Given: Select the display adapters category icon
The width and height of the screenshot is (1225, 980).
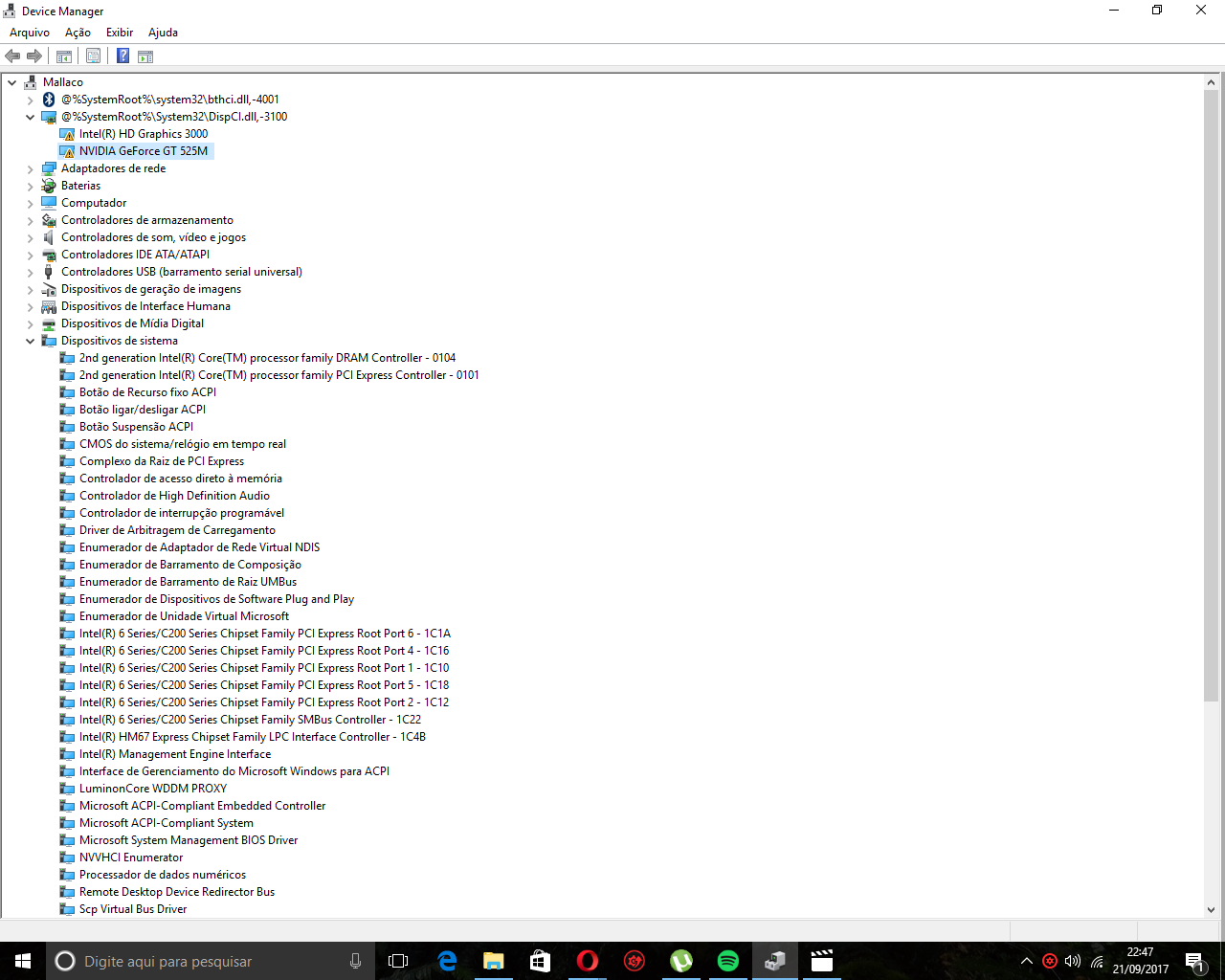Looking at the screenshot, I should (x=49, y=117).
